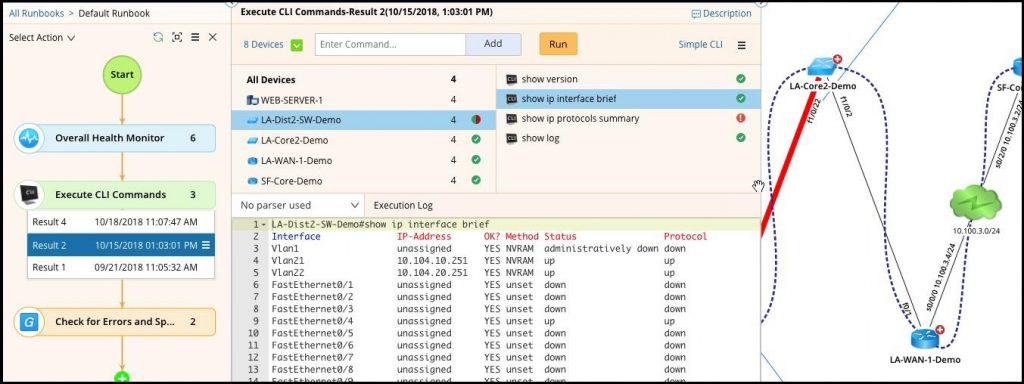This screenshot has height=384, width=1024.
Task: Click CLI icon beside show version
Action: [x=511, y=79]
